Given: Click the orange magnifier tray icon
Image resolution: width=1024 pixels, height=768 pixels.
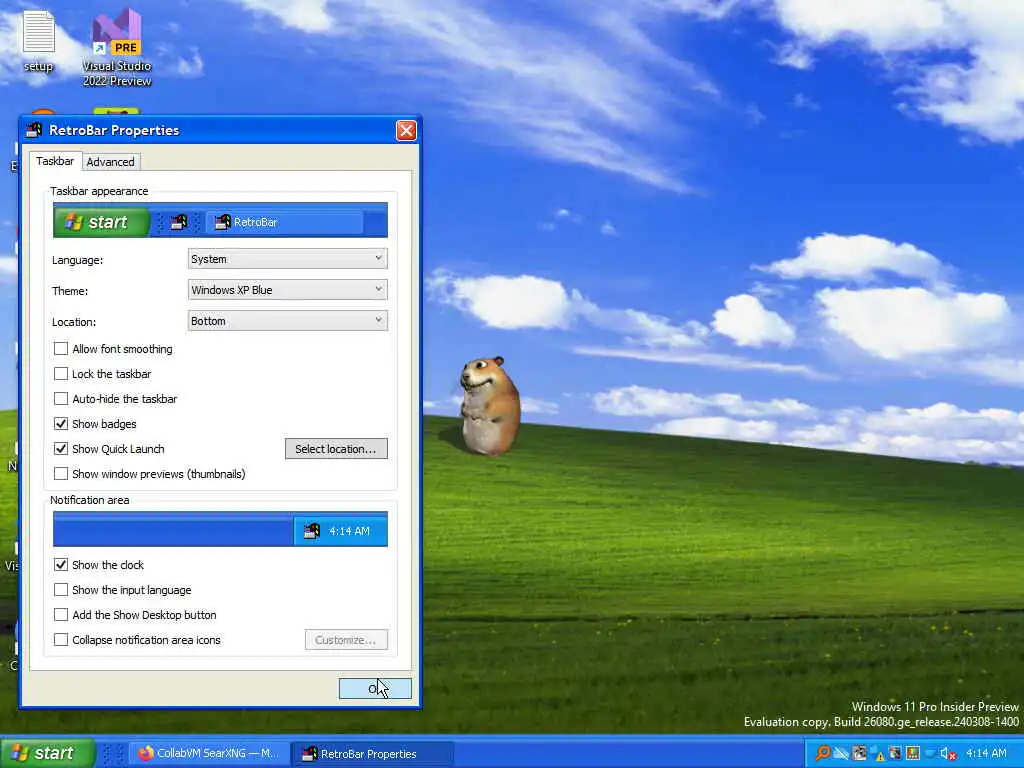Looking at the screenshot, I should tap(823, 753).
